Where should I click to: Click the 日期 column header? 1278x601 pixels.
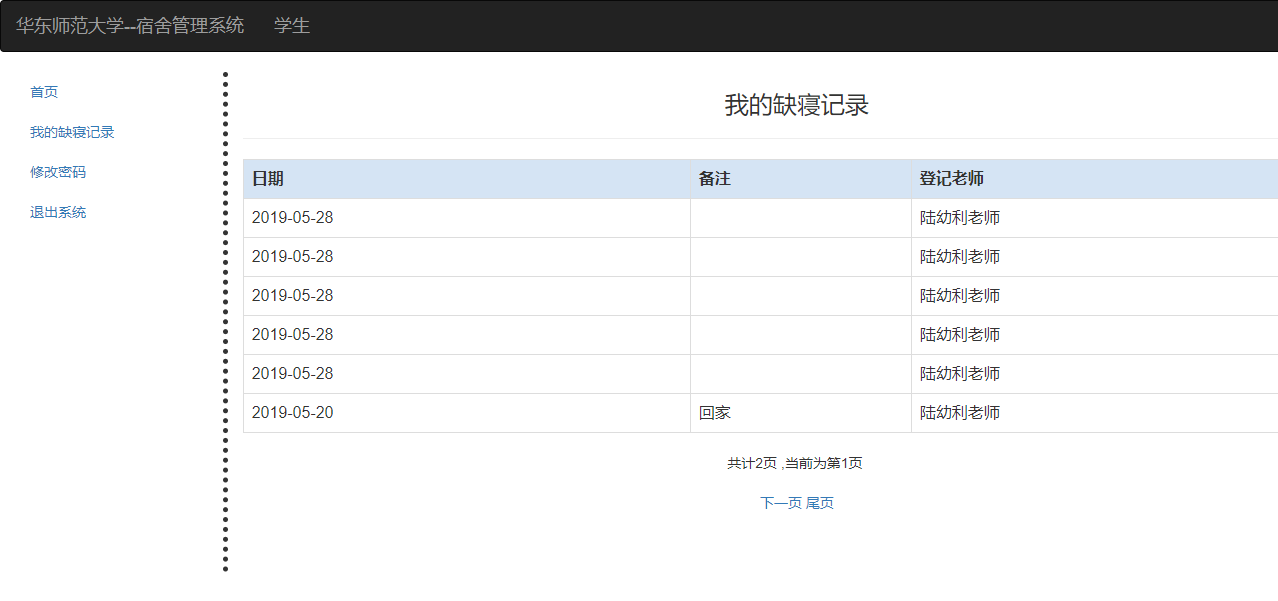point(268,179)
